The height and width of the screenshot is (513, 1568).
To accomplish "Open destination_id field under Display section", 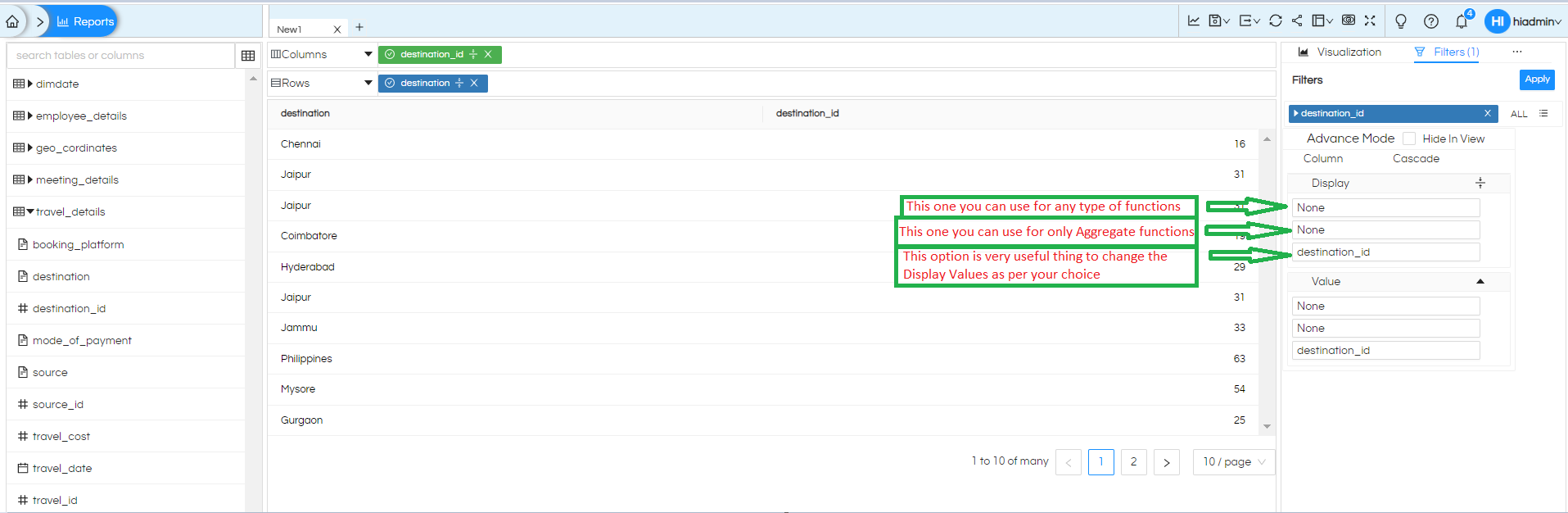I will coord(1386,252).
